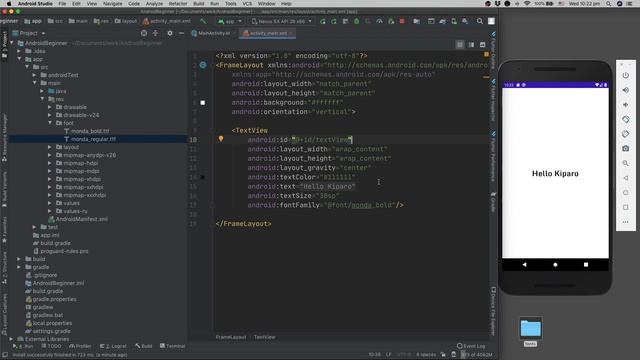Screen dimensions: 640x360
Task: Select activity_main.xml editor tab
Action: pyautogui.click(x=268, y=33)
